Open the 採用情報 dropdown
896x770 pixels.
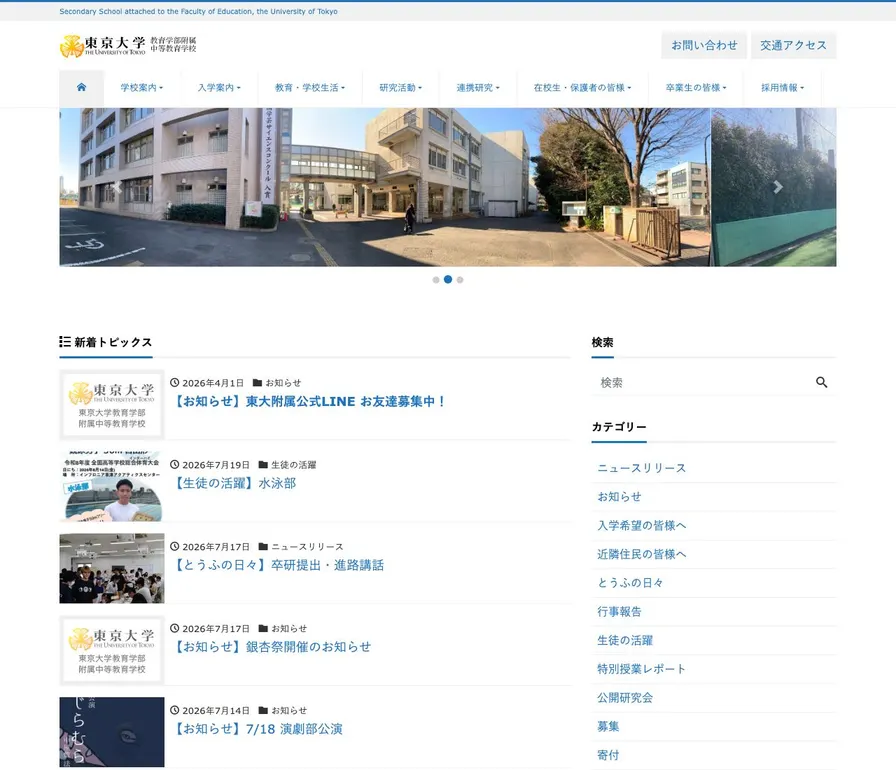(782, 87)
